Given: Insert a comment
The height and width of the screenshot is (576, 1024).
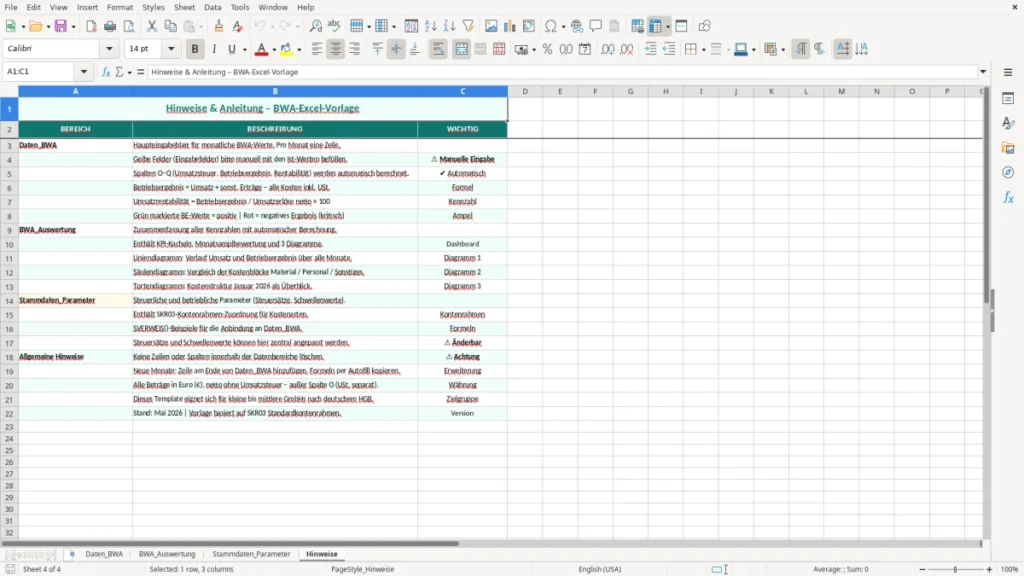Looking at the screenshot, I should click(596, 26).
